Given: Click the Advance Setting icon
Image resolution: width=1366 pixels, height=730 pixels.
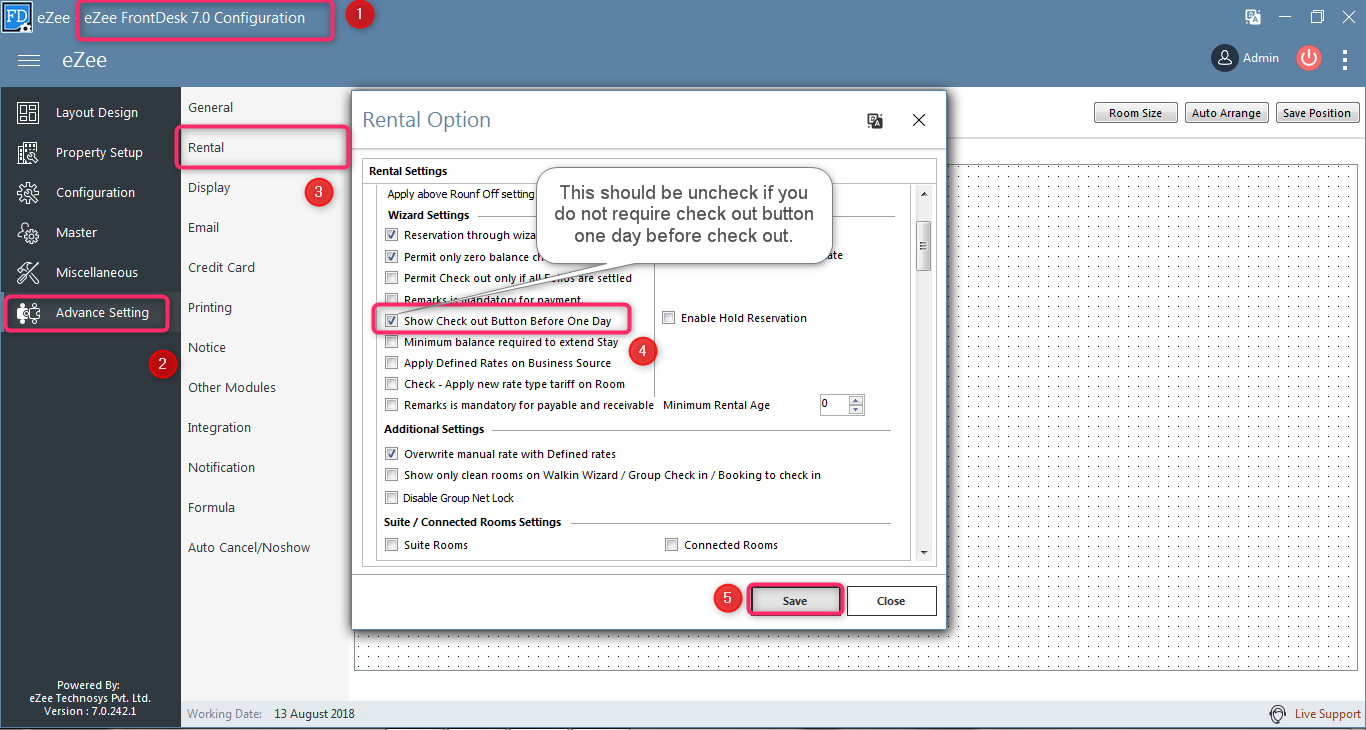Looking at the screenshot, I should (x=28, y=313).
